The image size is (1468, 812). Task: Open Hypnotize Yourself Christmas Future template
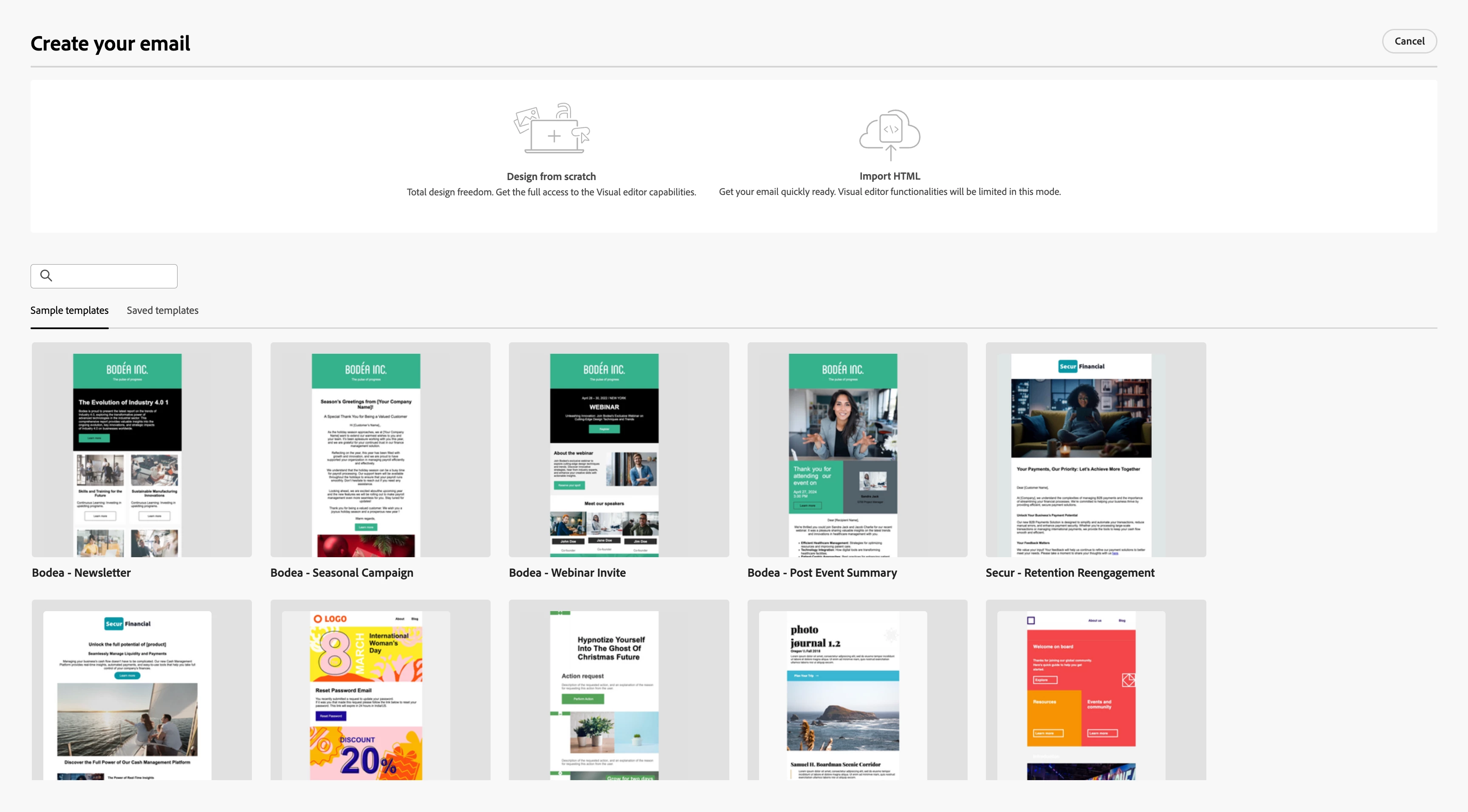click(618, 690)
